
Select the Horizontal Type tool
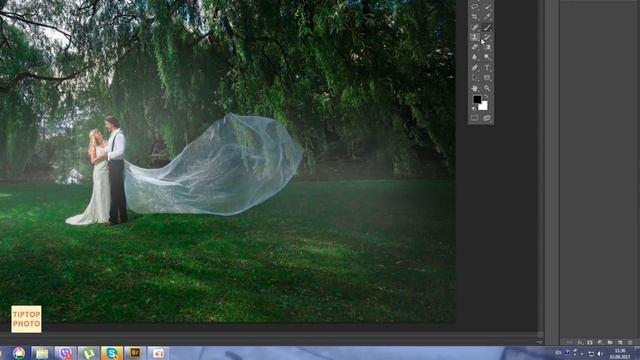point(487,68)
